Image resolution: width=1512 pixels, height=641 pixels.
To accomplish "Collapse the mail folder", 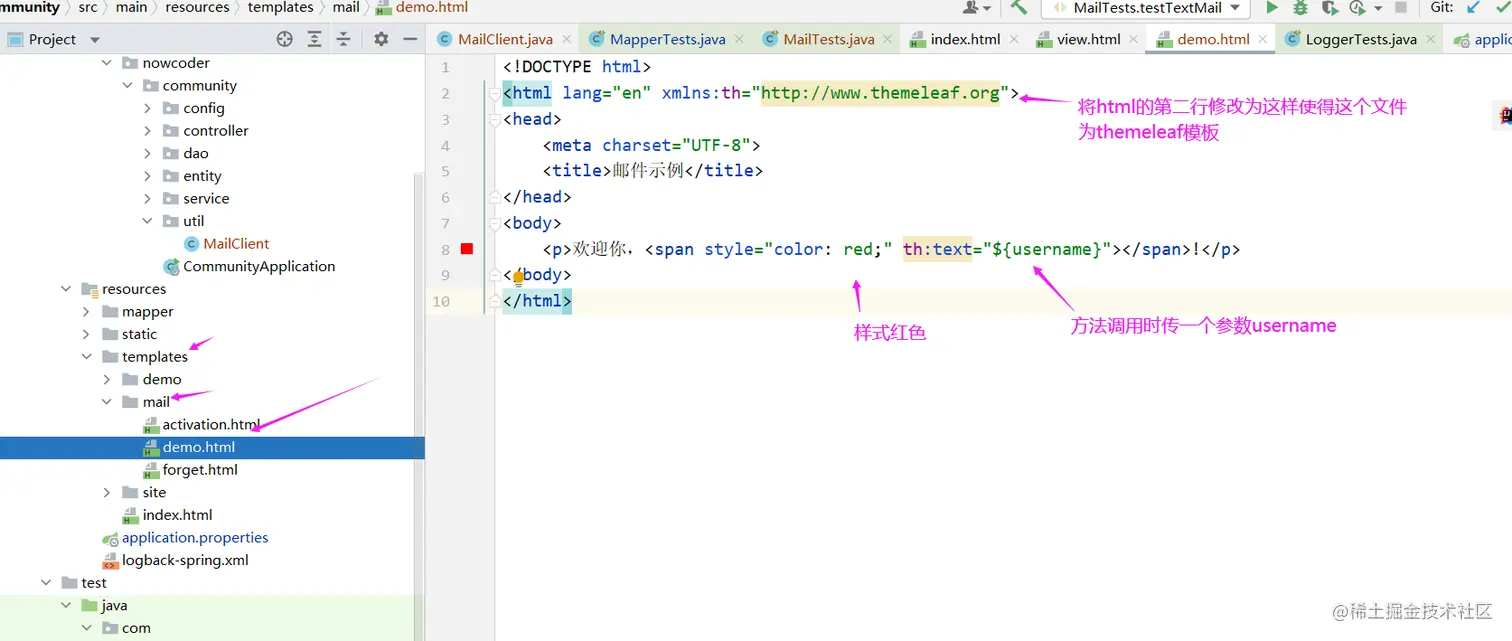I will (x=107, y=402).
